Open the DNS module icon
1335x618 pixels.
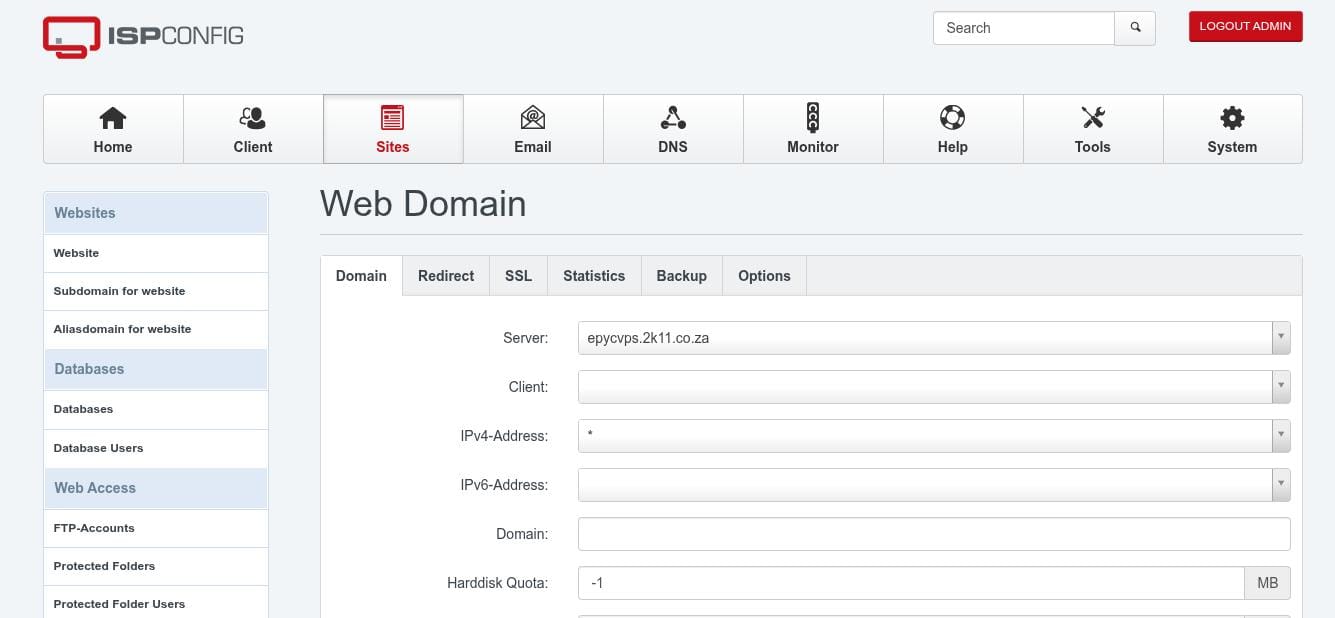pyautogui.click(x=673, y=118)
